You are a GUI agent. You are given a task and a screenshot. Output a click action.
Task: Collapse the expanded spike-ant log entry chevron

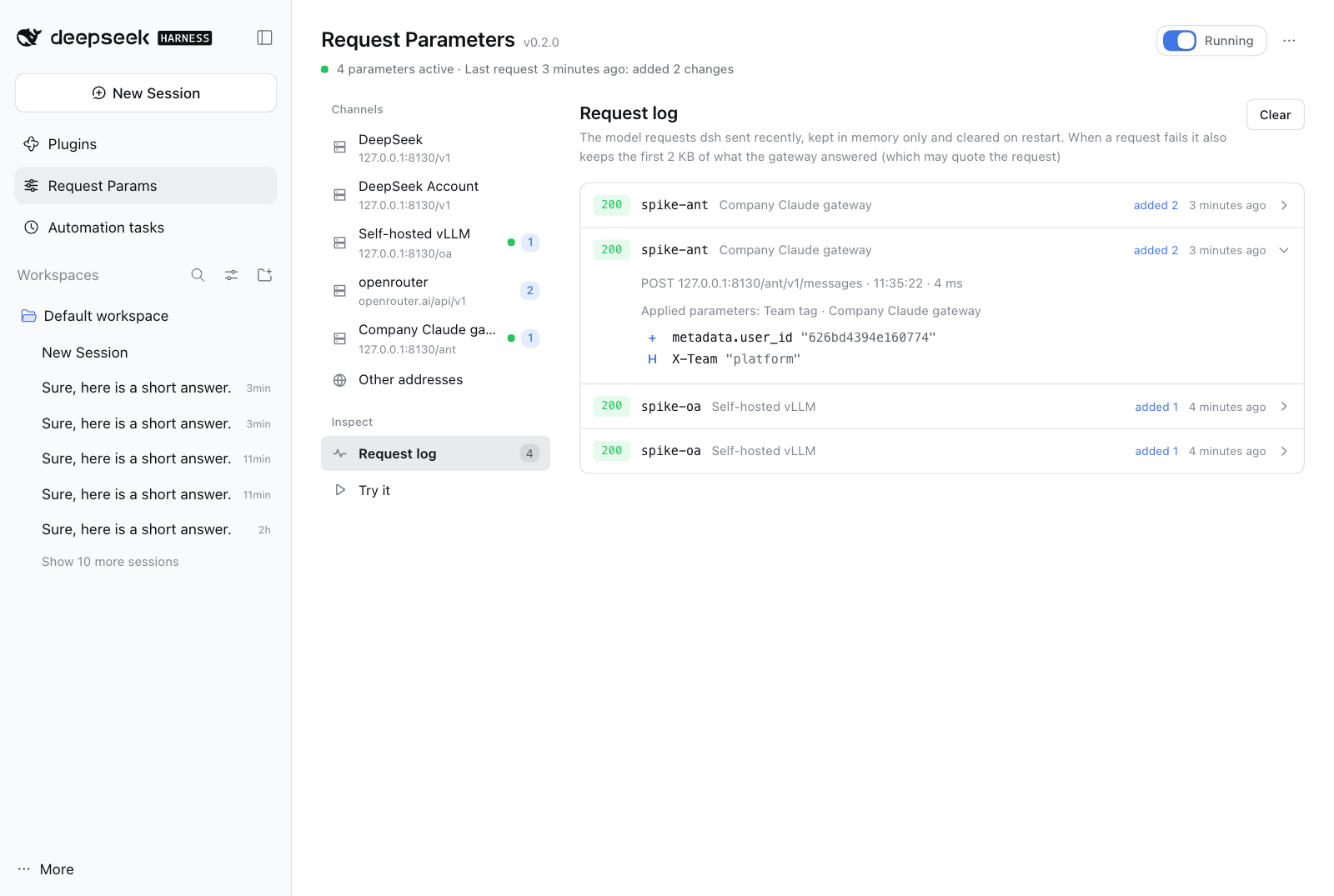(x=1284, y=250)
